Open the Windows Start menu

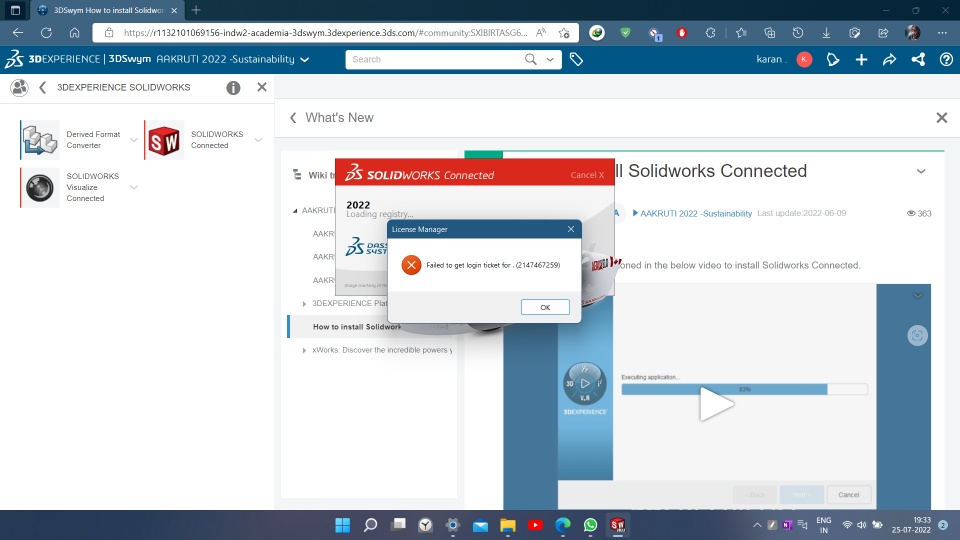click(x=343, y=525)
